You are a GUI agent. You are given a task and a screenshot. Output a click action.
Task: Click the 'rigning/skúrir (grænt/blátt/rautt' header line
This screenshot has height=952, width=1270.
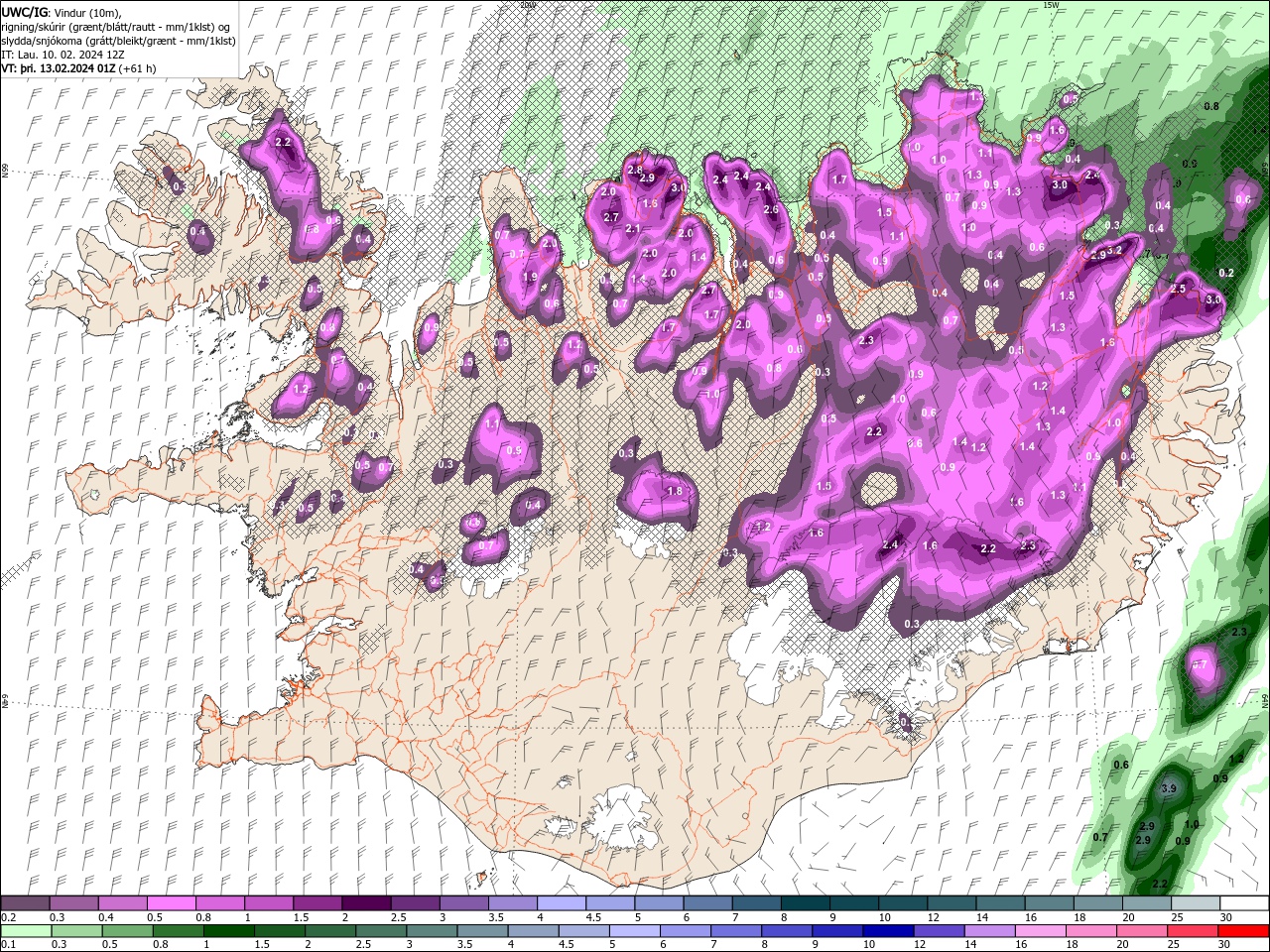pos(115,26)
